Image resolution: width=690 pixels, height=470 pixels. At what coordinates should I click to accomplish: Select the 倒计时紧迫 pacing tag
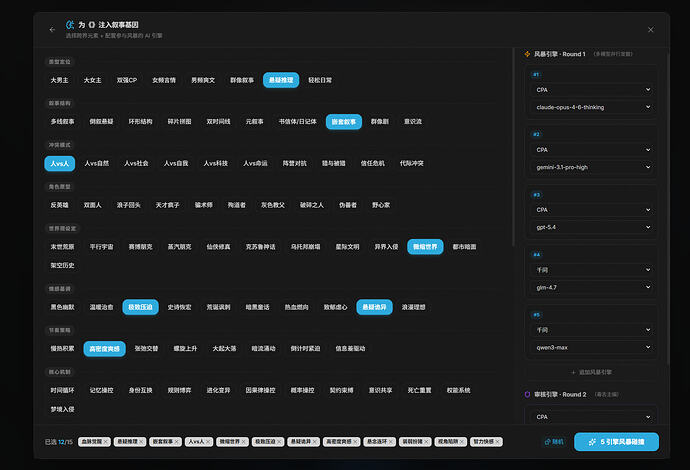point(305,349)
